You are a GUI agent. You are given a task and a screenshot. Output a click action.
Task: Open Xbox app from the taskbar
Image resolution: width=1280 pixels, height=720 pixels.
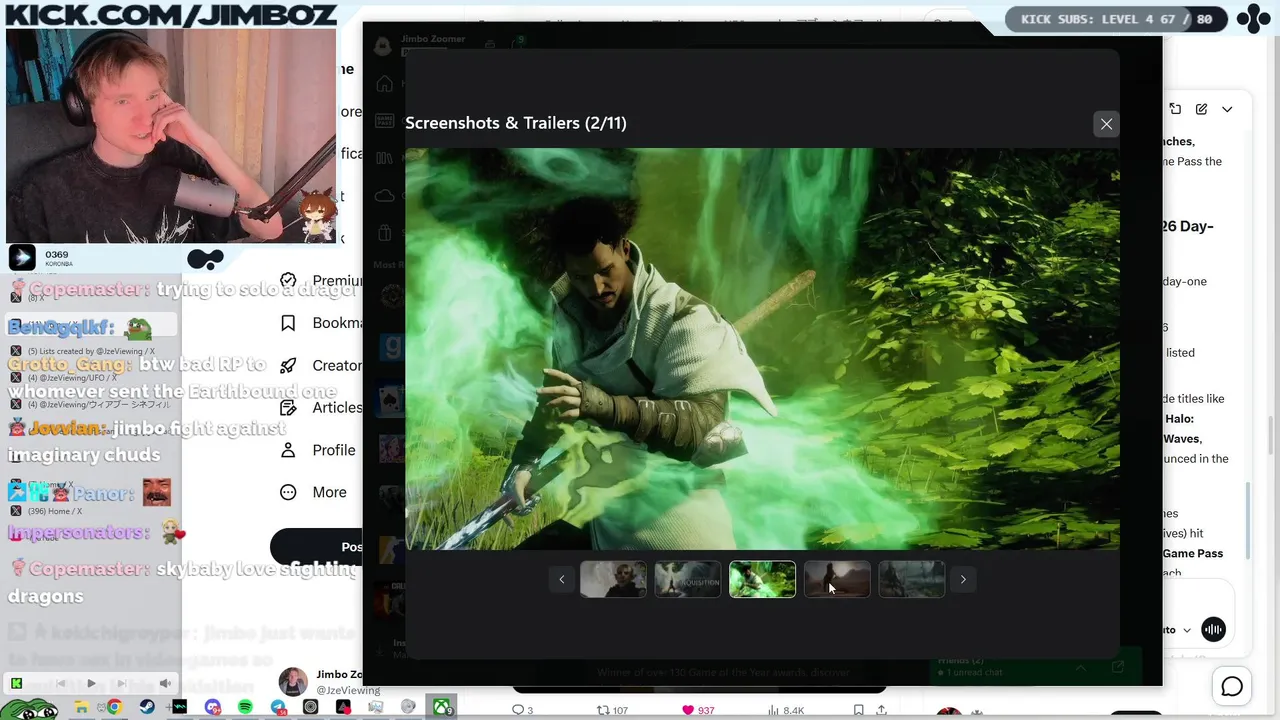440,707
